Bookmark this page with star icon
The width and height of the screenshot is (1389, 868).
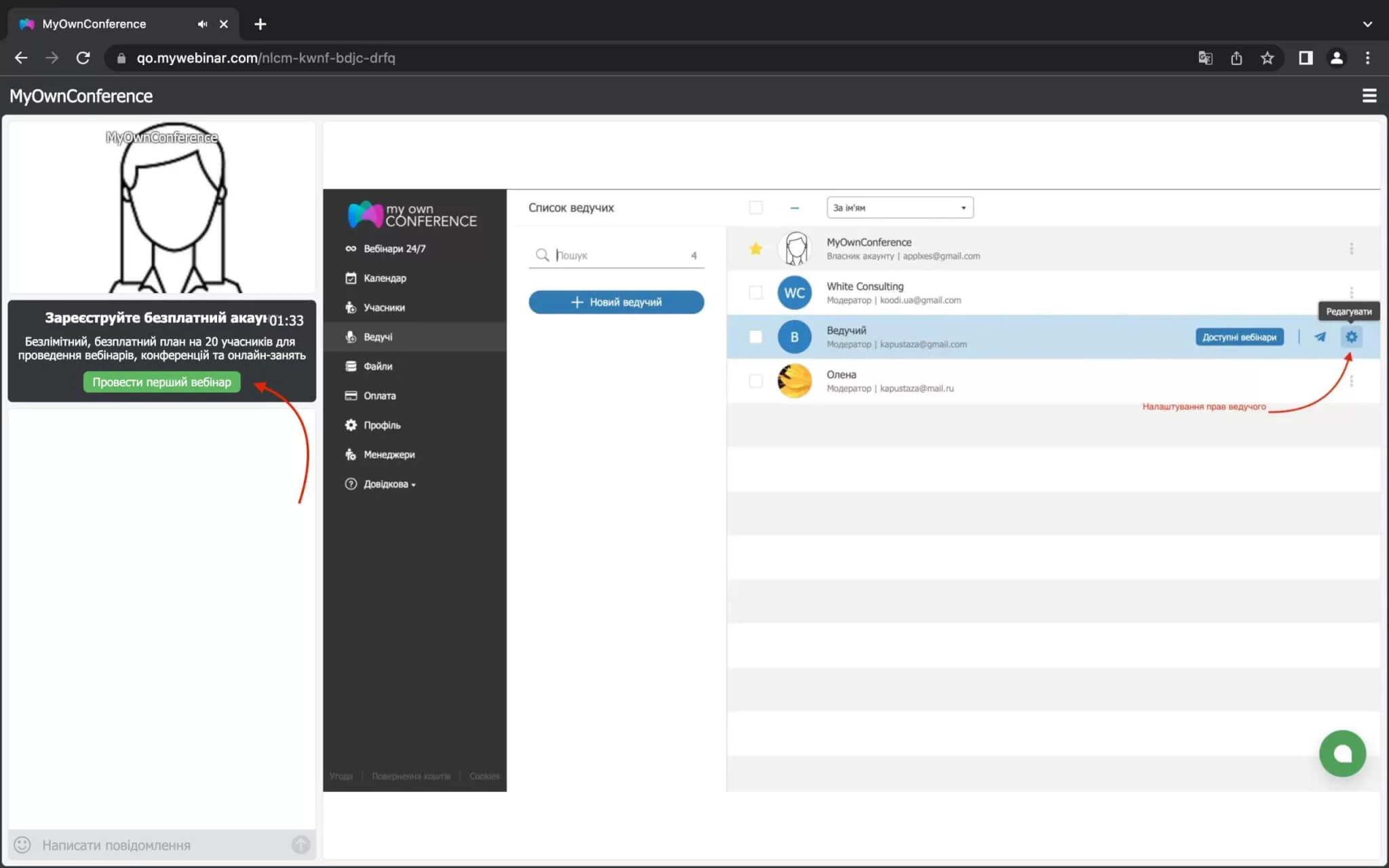(x=1267, y=58)
